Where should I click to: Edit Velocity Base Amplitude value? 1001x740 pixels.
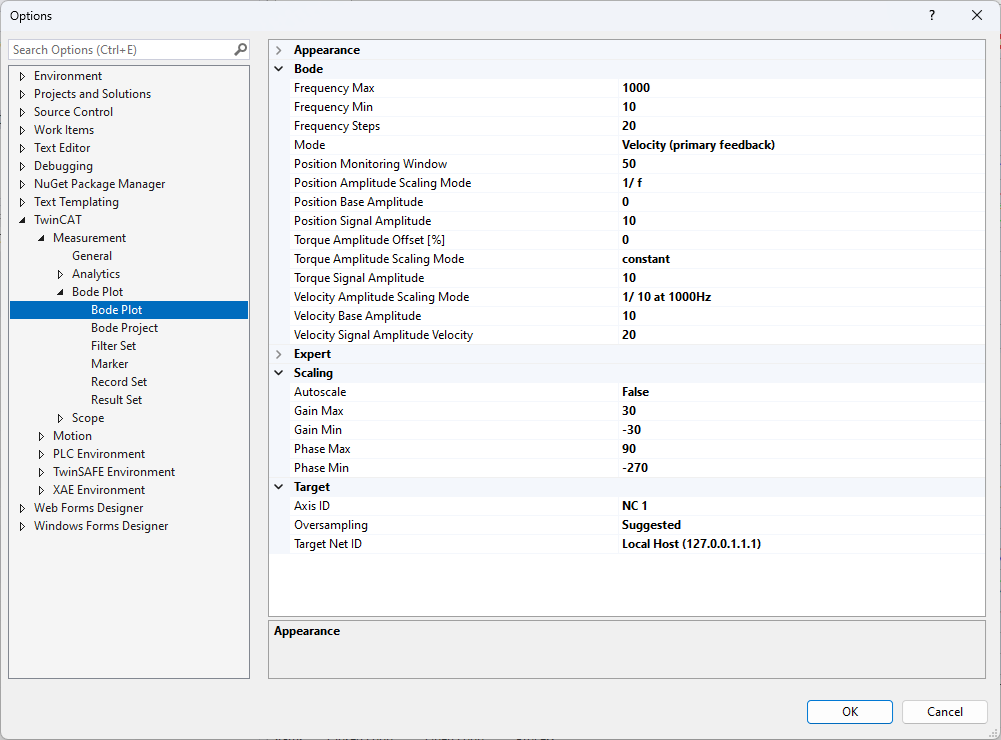click(801, 315)
